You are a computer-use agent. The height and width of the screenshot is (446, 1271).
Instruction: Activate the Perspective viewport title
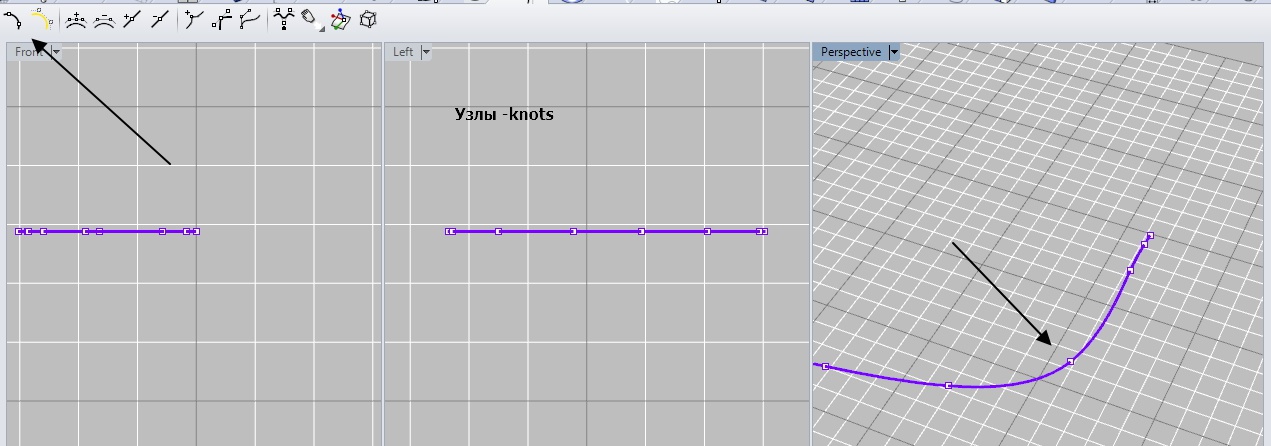(x=851, y=52)
